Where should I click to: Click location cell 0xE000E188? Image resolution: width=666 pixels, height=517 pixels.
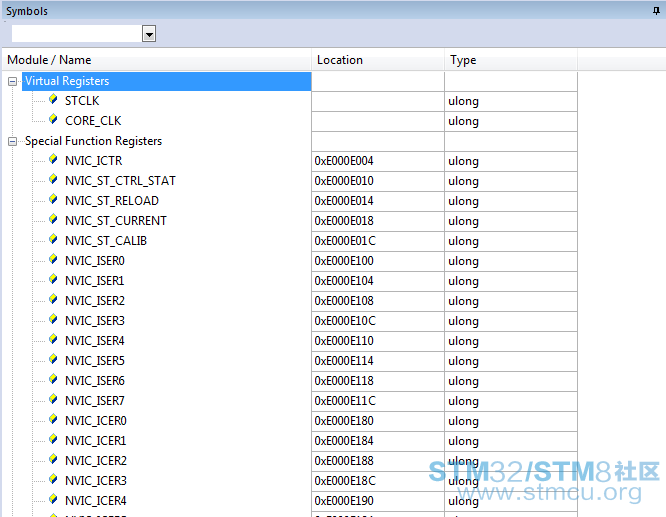pos(378,460)
